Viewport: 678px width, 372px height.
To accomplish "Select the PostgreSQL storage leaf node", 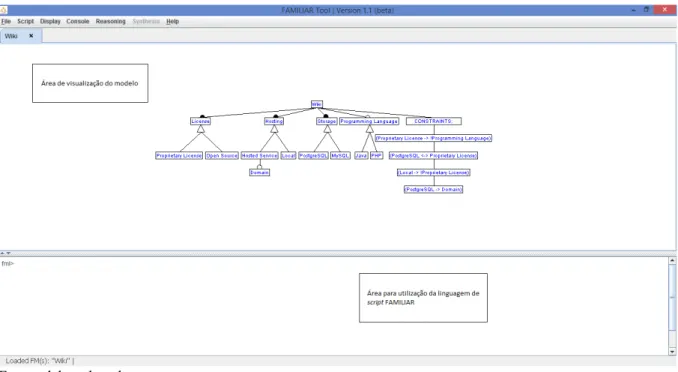I will 313,155.
